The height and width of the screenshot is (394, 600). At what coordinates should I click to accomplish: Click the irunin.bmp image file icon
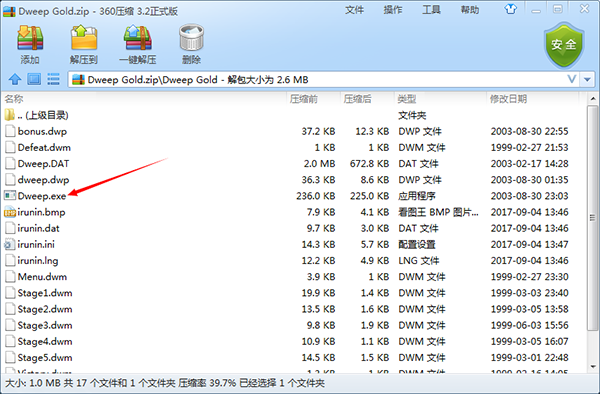(x=10, y=212)
